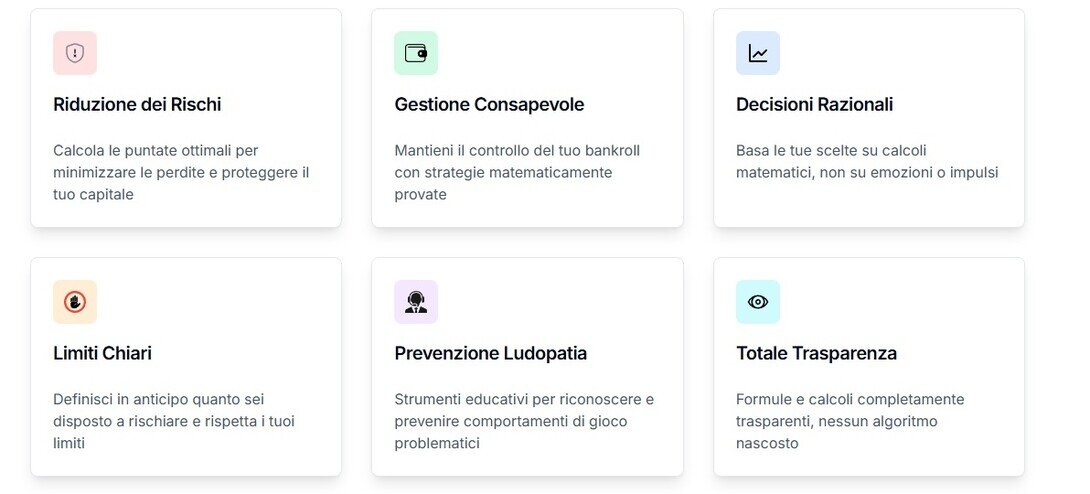The height and width of the screenshot is (494, 1090).
Task: Click the shield alert icon
Action: click(x=75, y=53)
